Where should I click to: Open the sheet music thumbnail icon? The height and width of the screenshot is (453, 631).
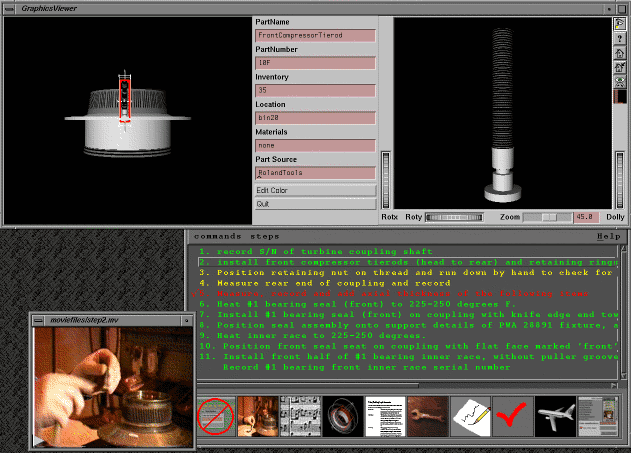[299, 416]
